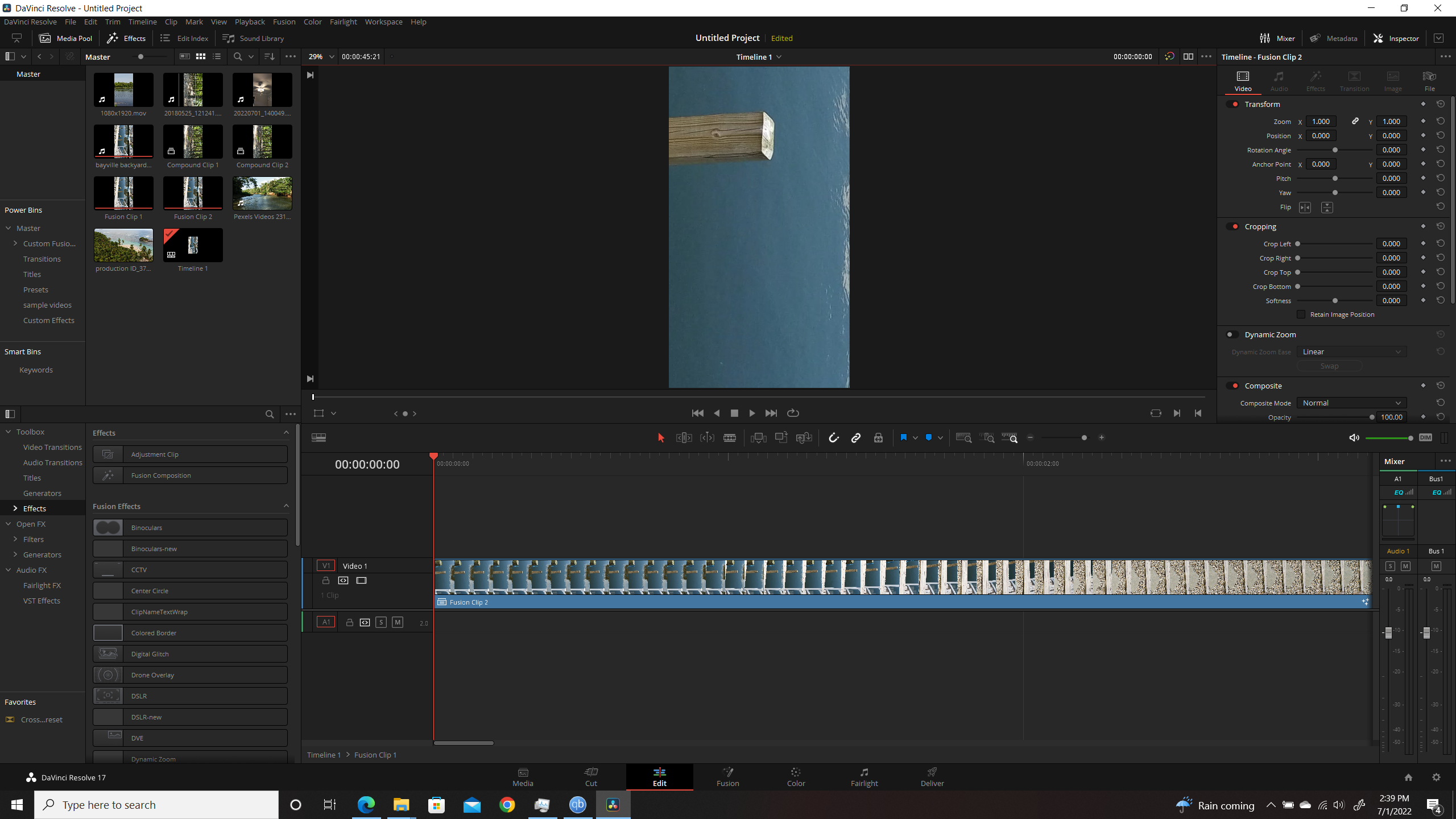The height and width of the screenshot is (819, 1456).
Task: Open media pool sort options
Action: coord(270,56)
